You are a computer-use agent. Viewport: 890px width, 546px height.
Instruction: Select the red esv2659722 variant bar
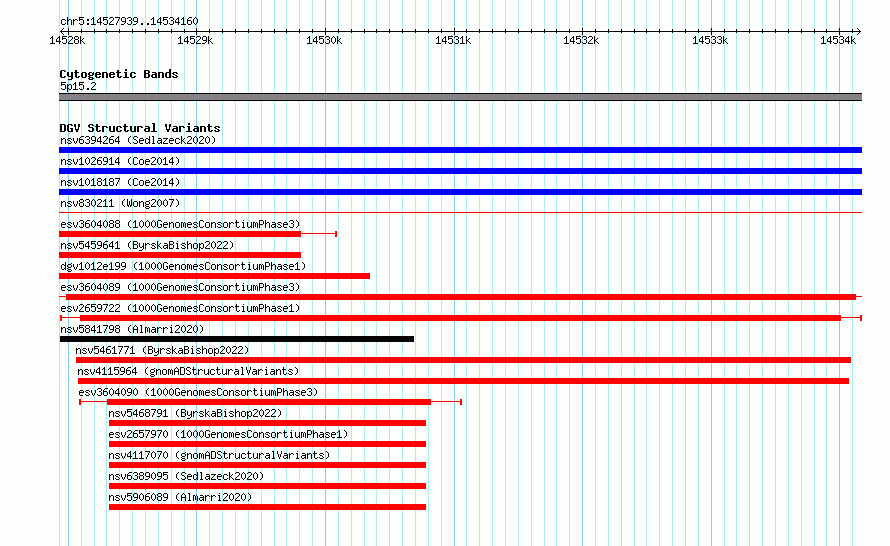[x=460, y=318]
